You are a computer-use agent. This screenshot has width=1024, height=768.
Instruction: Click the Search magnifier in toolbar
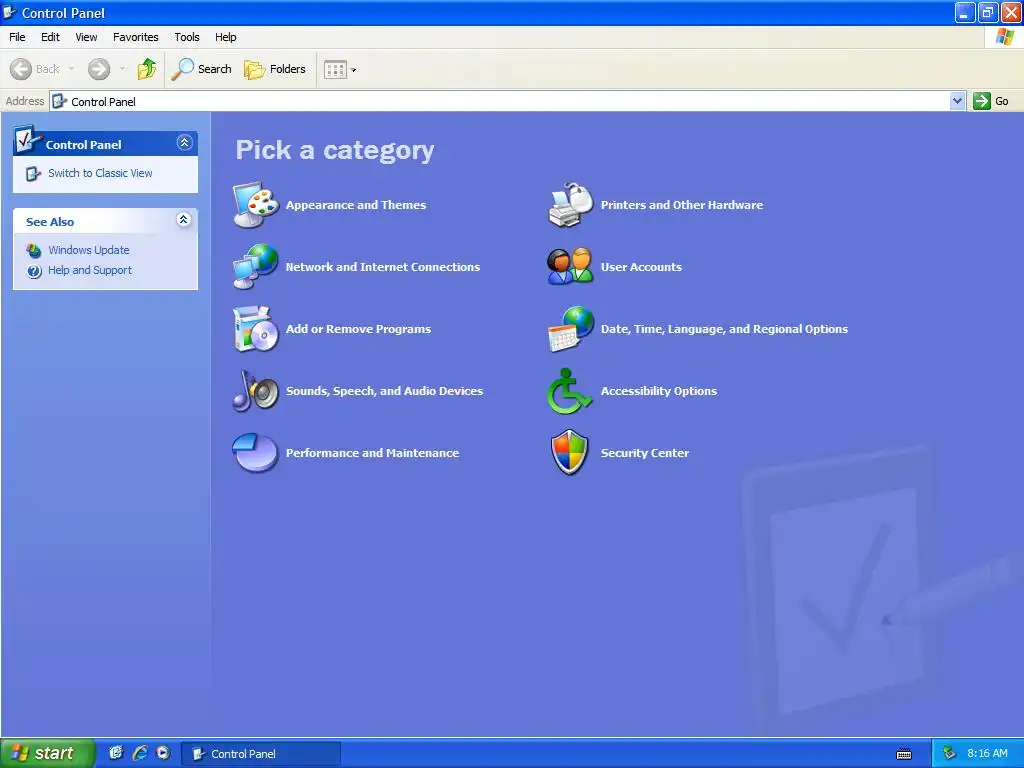(182, 69)
